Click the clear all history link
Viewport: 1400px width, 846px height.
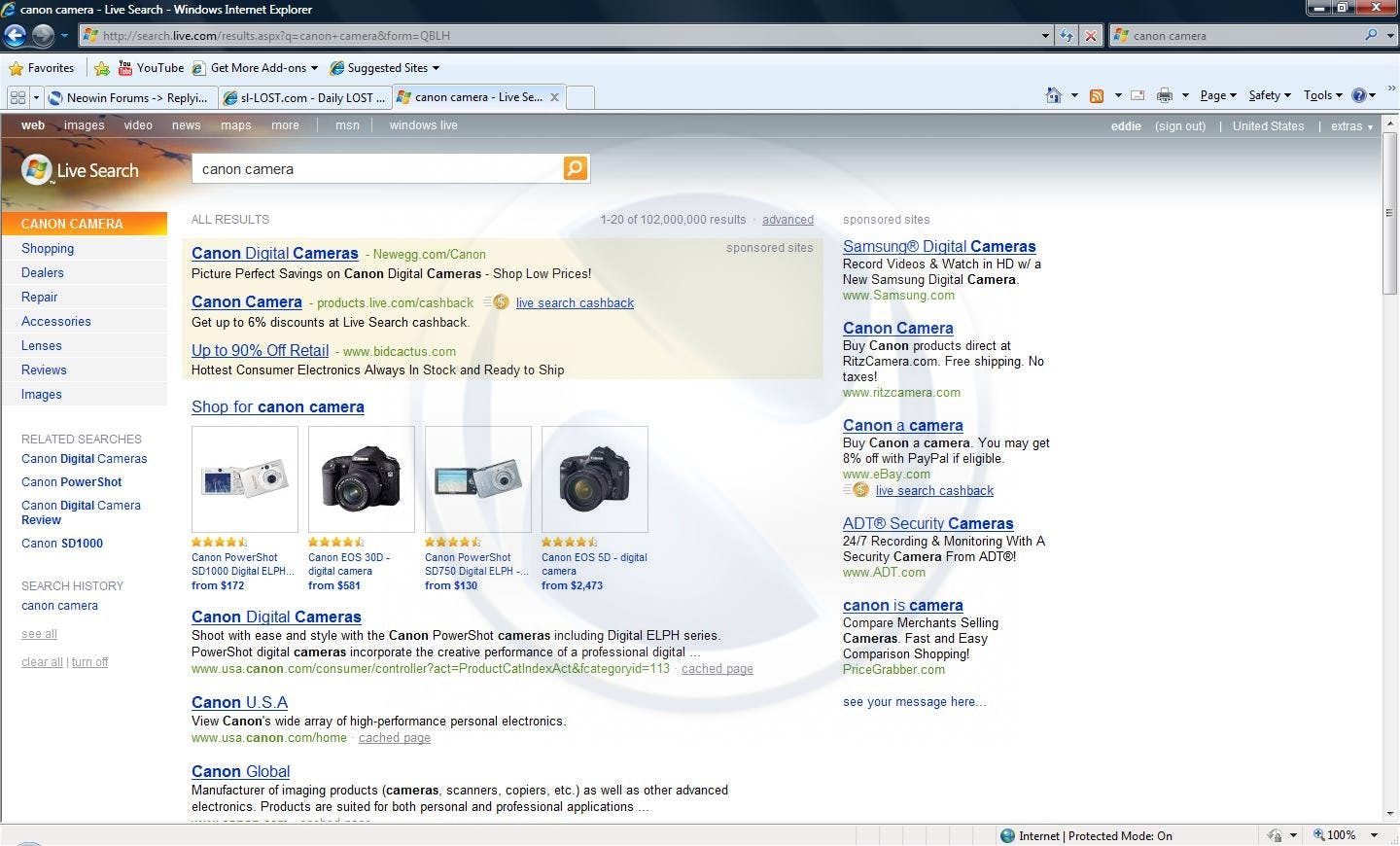pyautogui.click(x=42, y=662)
